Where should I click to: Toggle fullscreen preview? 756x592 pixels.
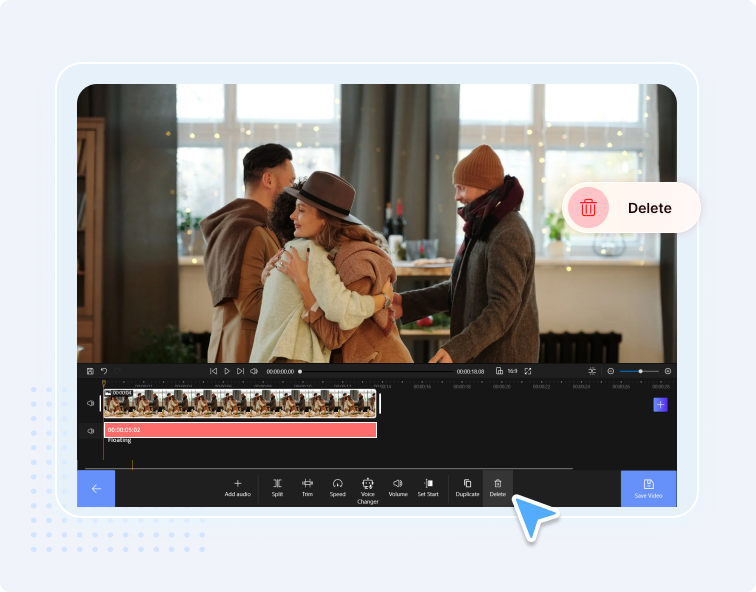[x=528, y=371]
